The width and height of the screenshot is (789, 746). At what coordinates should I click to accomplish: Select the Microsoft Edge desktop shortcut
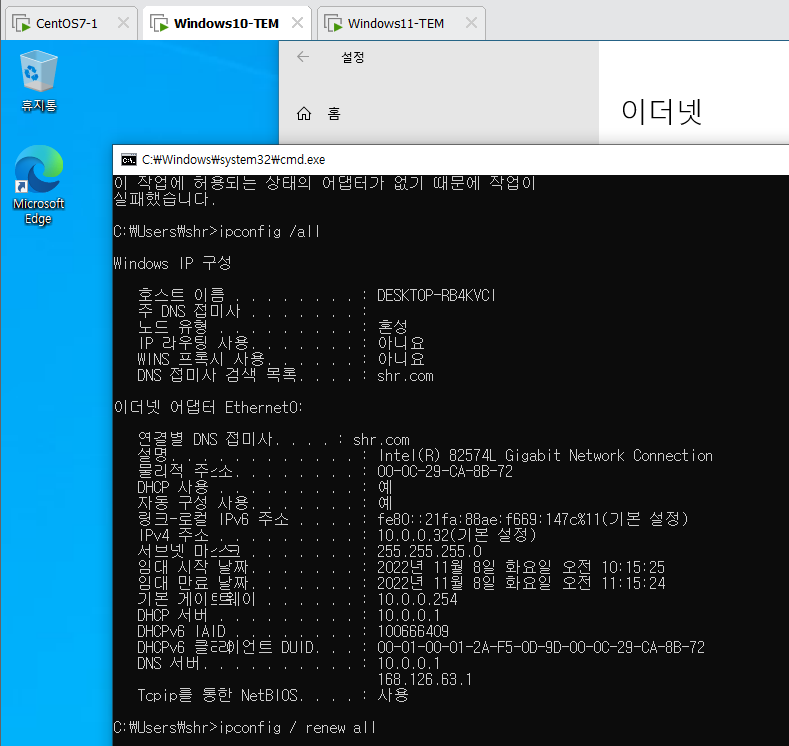point(39,185)
